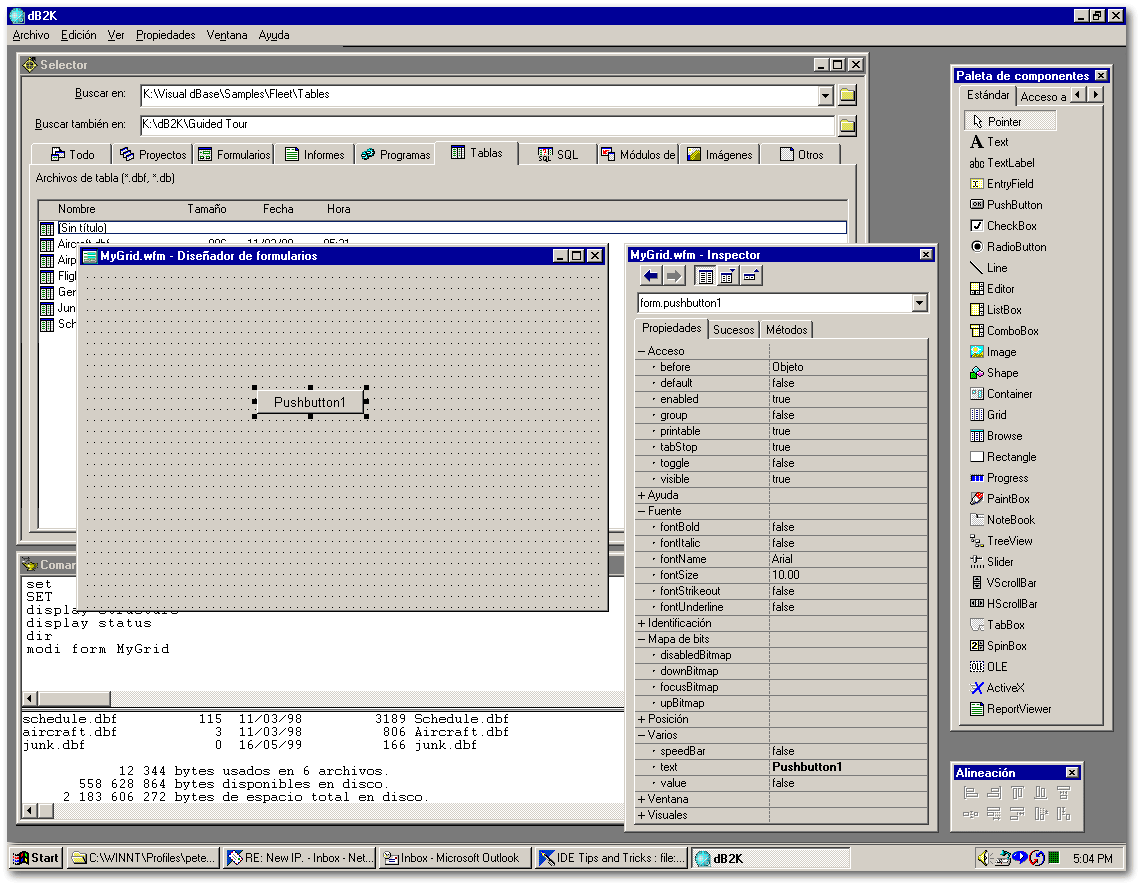
Task: Edit the text property value Pushbutton1
Action: point(848,767)
